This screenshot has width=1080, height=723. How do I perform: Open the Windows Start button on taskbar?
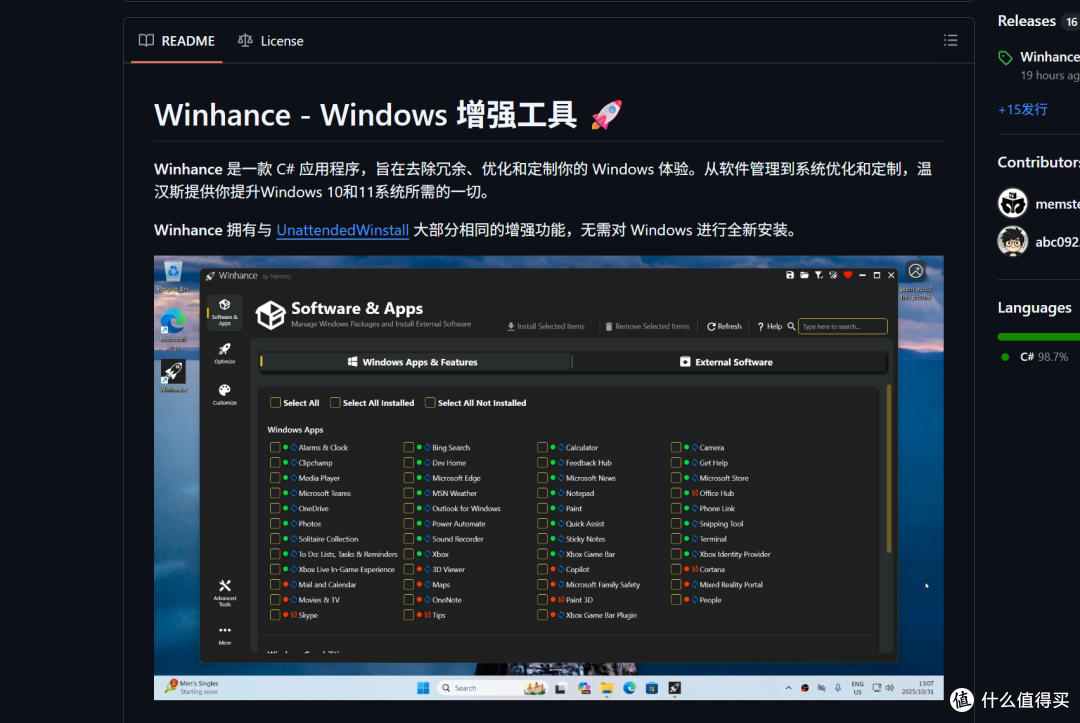423,688
